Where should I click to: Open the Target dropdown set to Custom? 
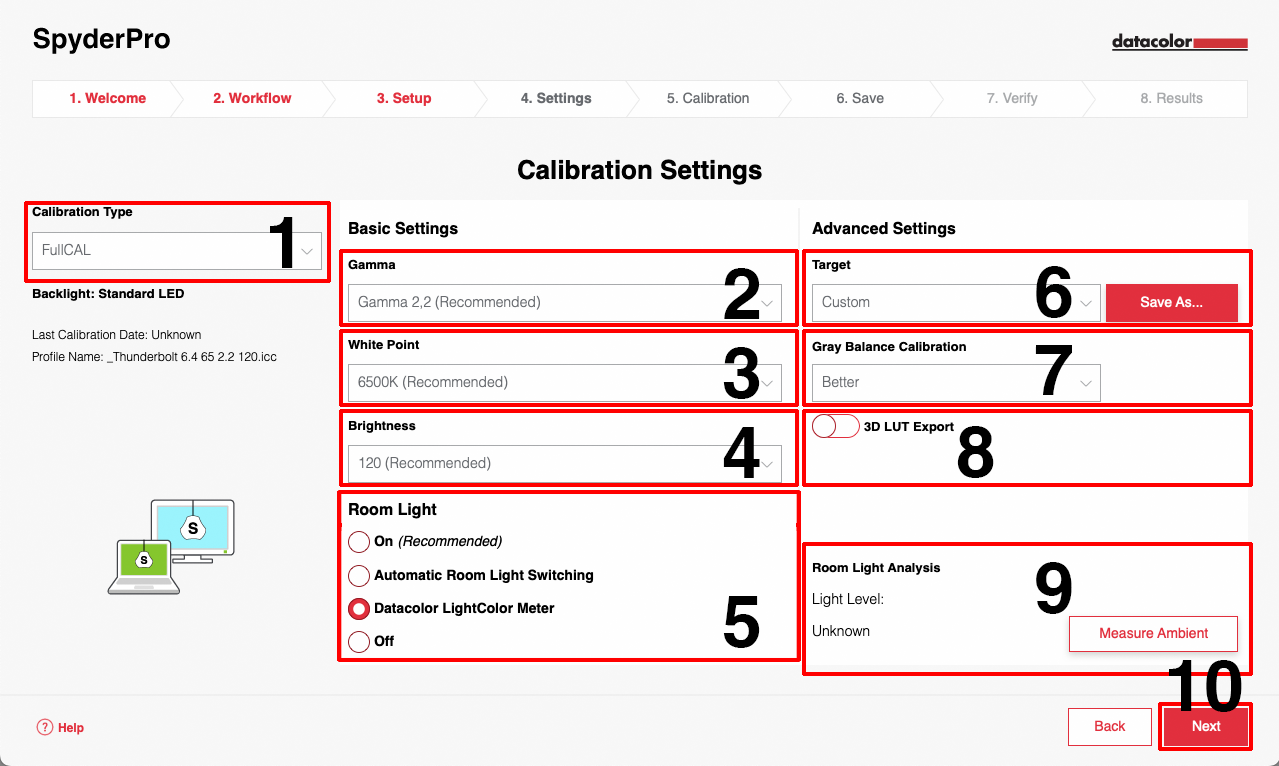pos(955,302)
